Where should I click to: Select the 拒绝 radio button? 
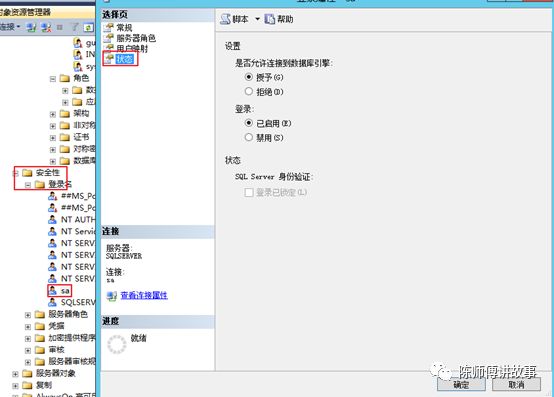tap(249, 91)
